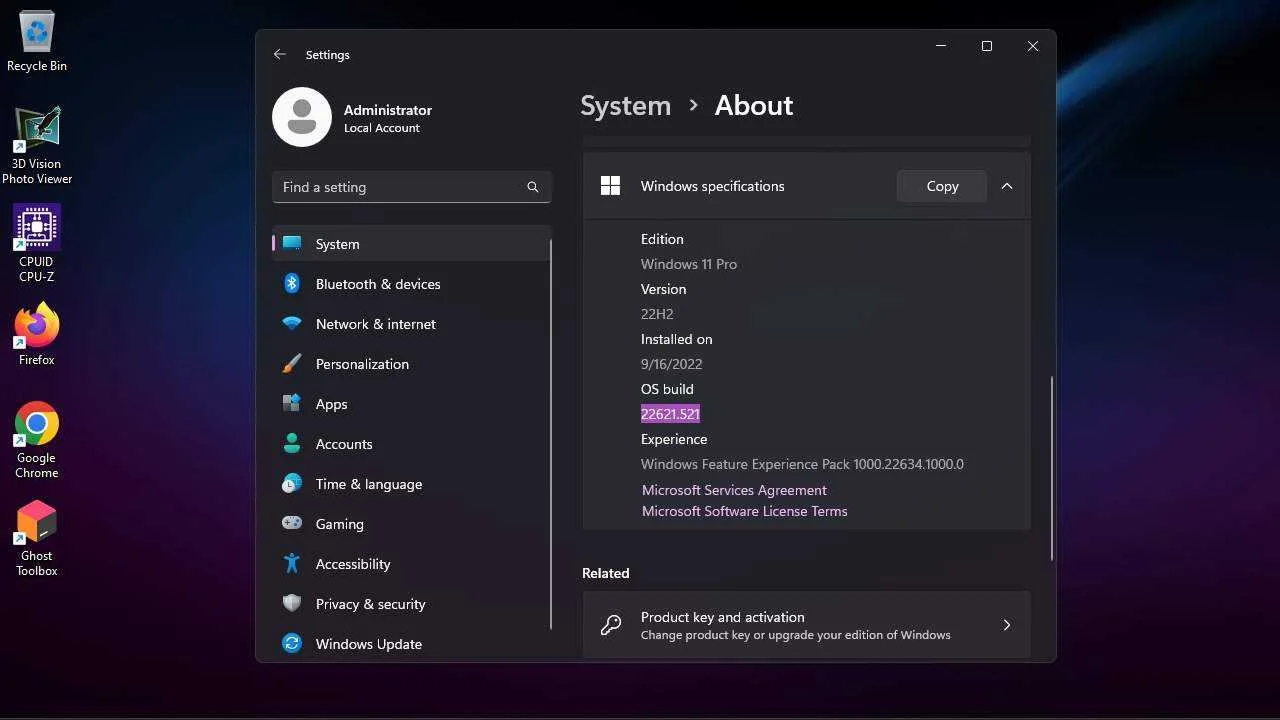This screenshot has height=720, width=1280.
Task: Click the Windows 11 Pro edition value
Action: (x=689, y=264)
